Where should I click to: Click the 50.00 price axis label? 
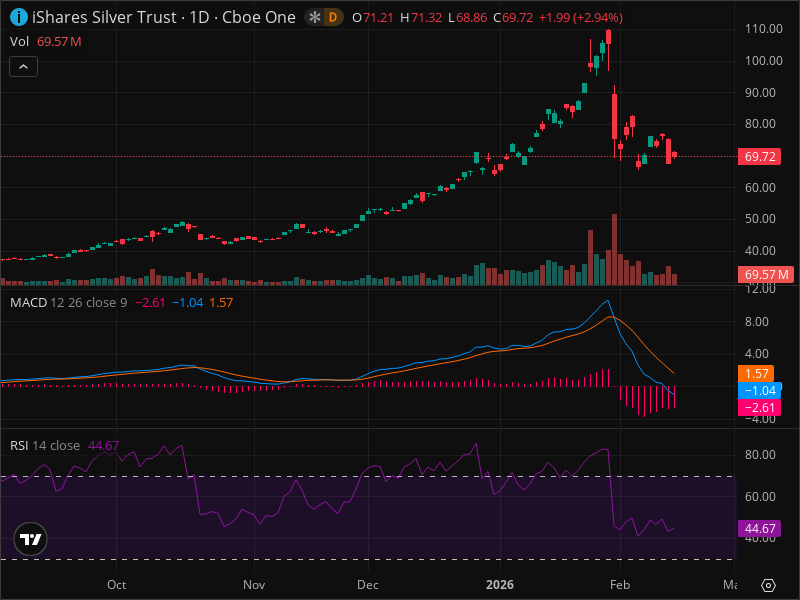(760, 219)
